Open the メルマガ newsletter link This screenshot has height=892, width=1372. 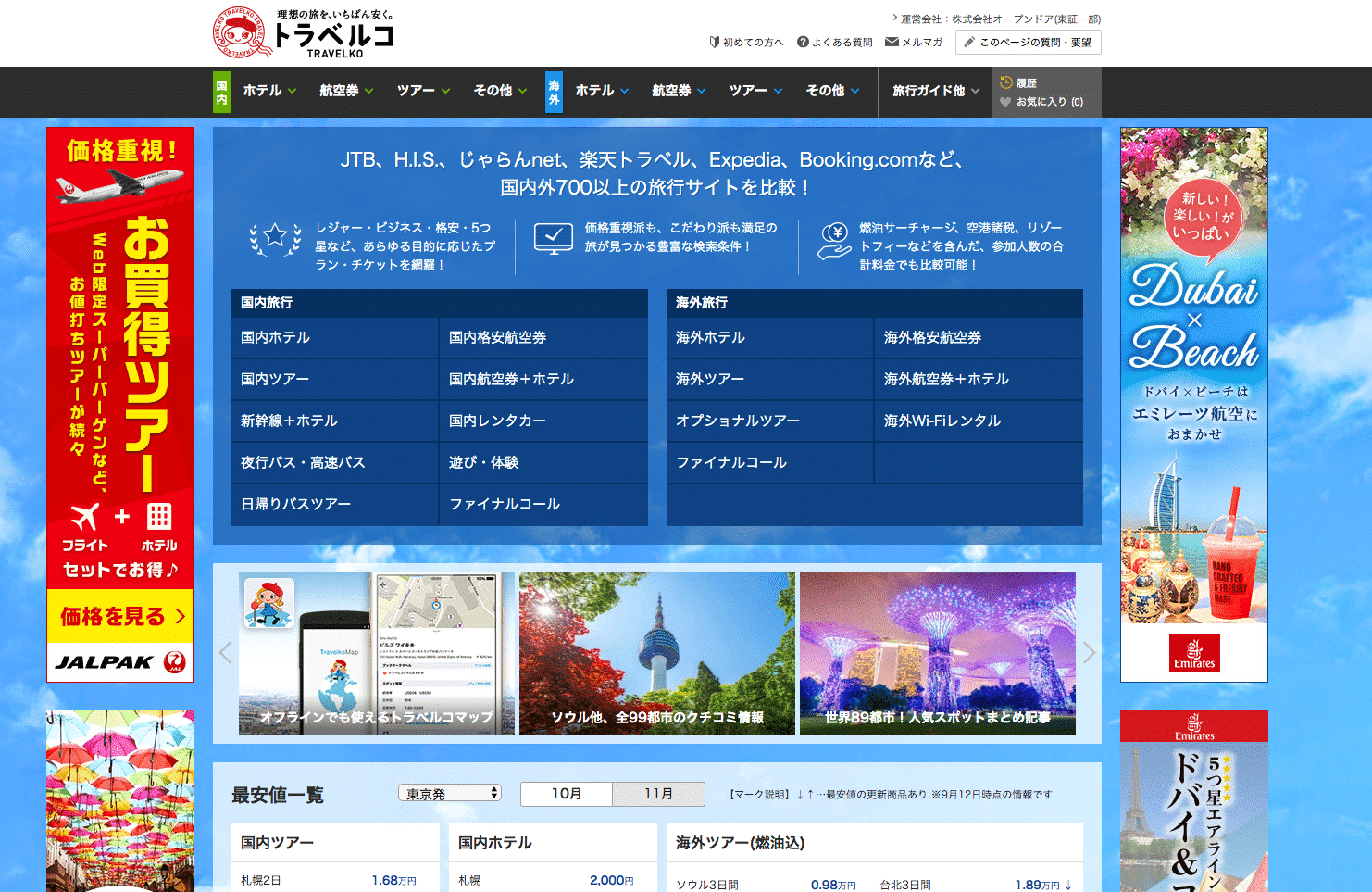914,43
